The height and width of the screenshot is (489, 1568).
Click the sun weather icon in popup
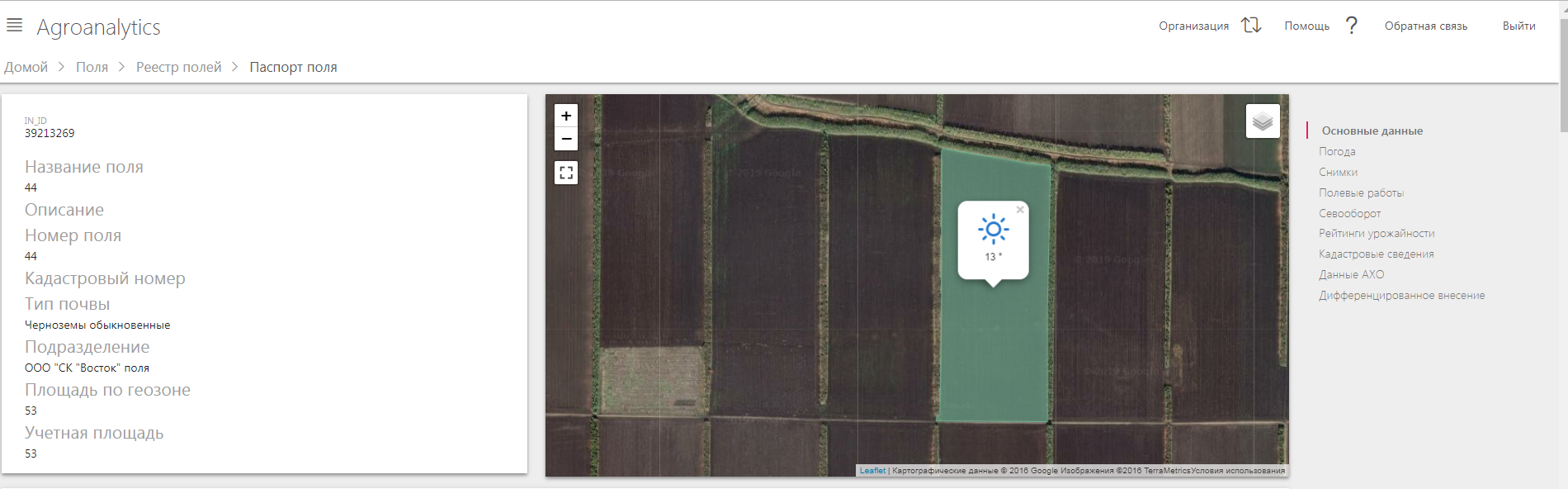point(994,230)
